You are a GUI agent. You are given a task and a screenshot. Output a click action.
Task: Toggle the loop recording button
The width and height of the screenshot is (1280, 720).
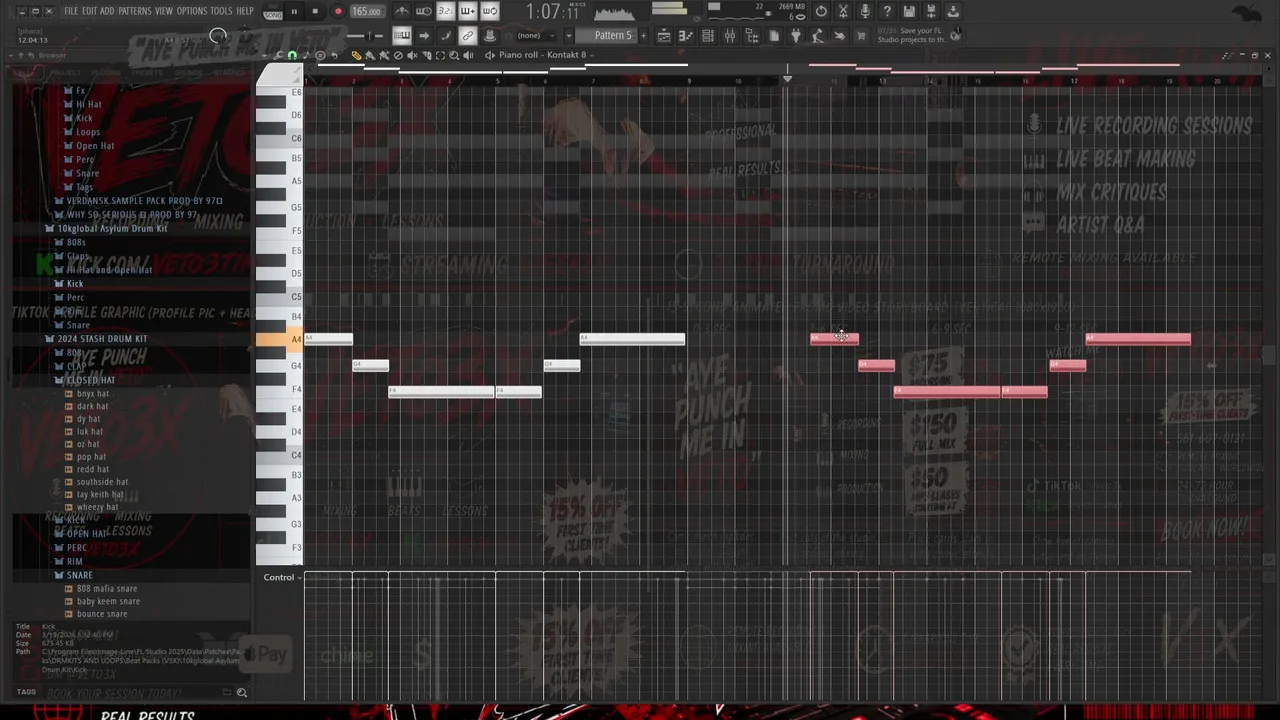point(490,12)
